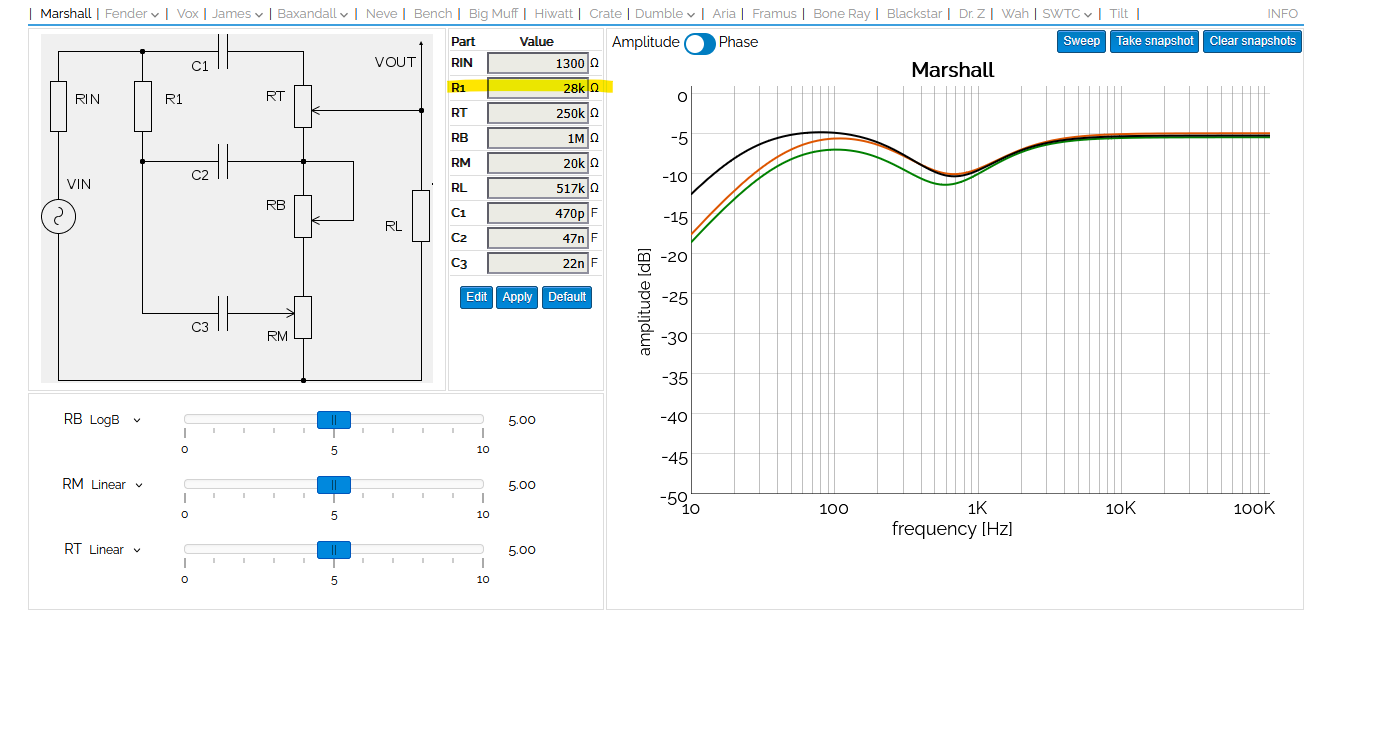This screenshot has height=734, width=1392.
Task: Click the Take snapshot button
Action: 1154,41
